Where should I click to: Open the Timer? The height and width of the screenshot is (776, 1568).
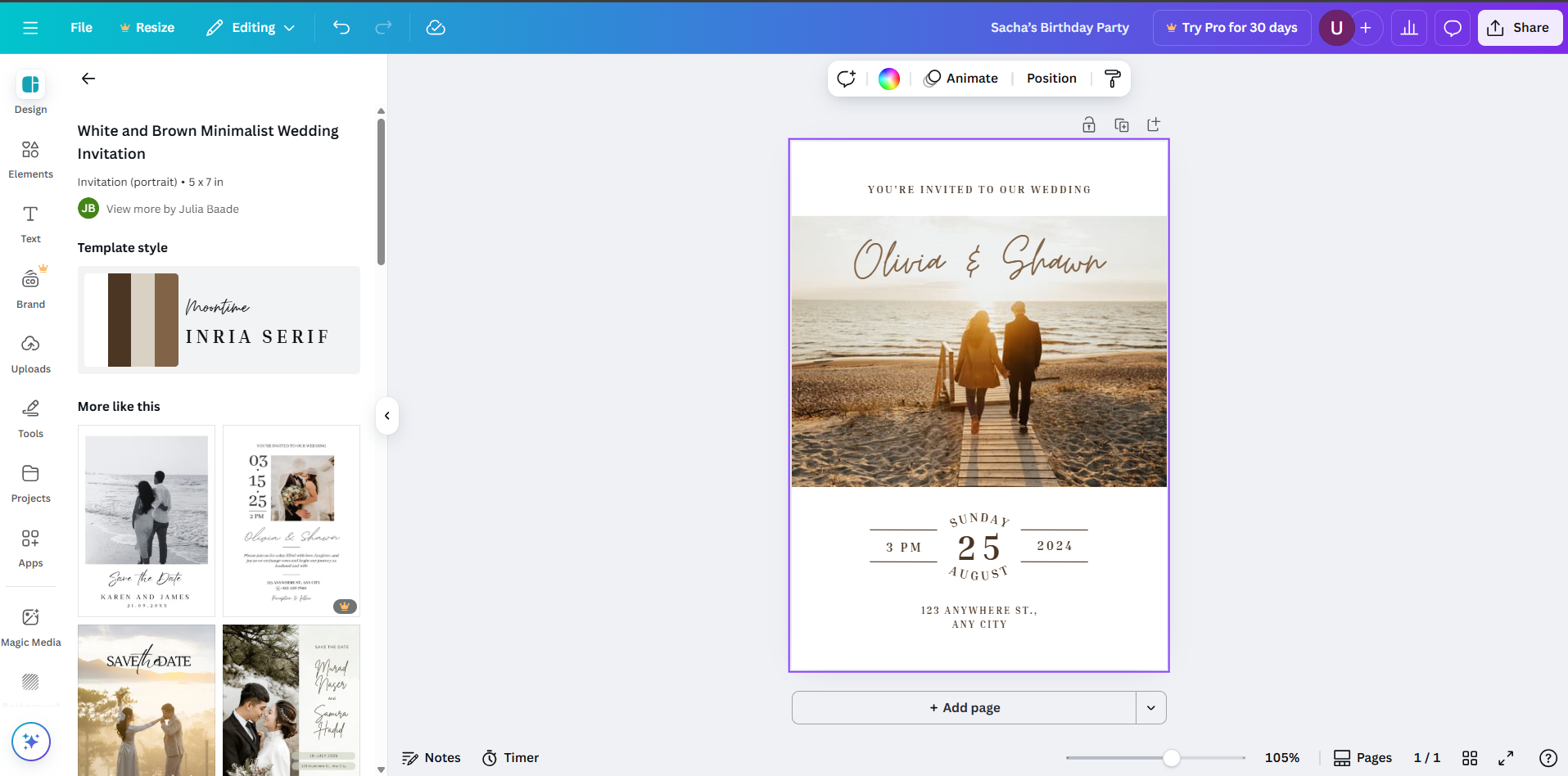pos(511,758)
